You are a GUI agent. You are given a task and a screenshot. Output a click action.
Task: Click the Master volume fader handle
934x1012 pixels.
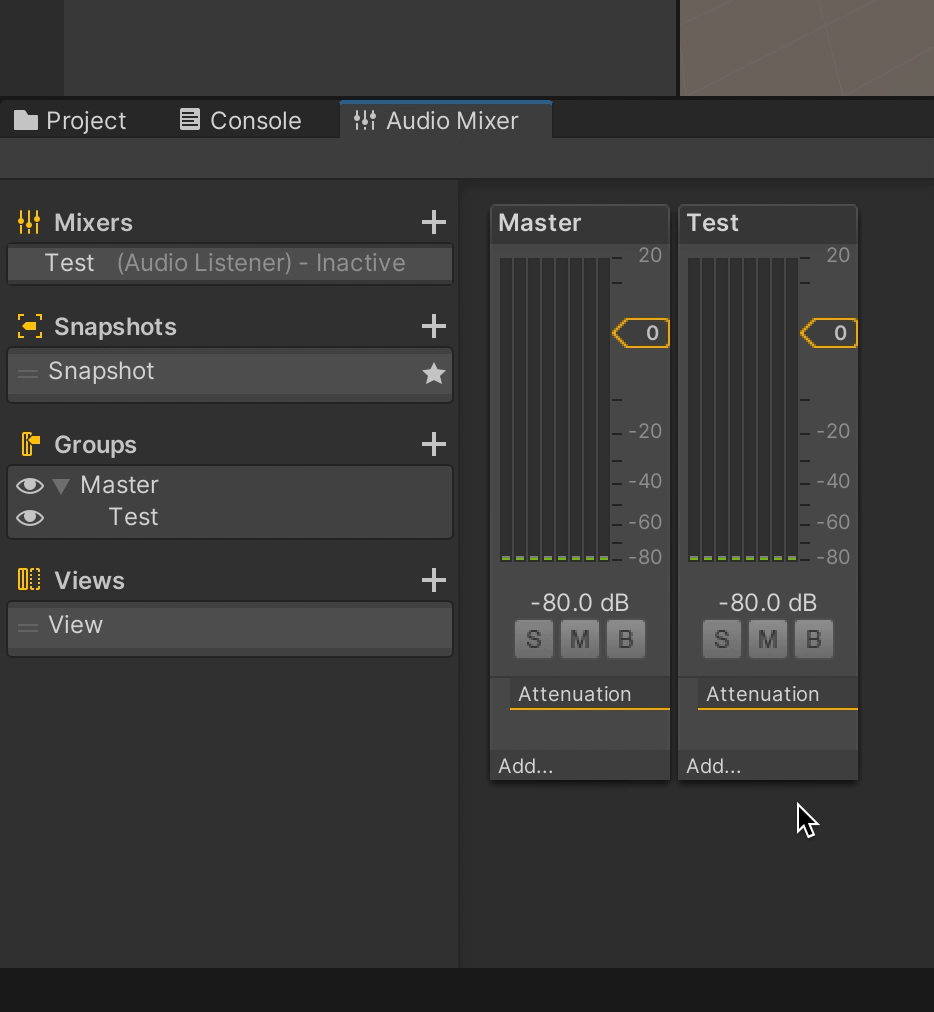(641, 333)
